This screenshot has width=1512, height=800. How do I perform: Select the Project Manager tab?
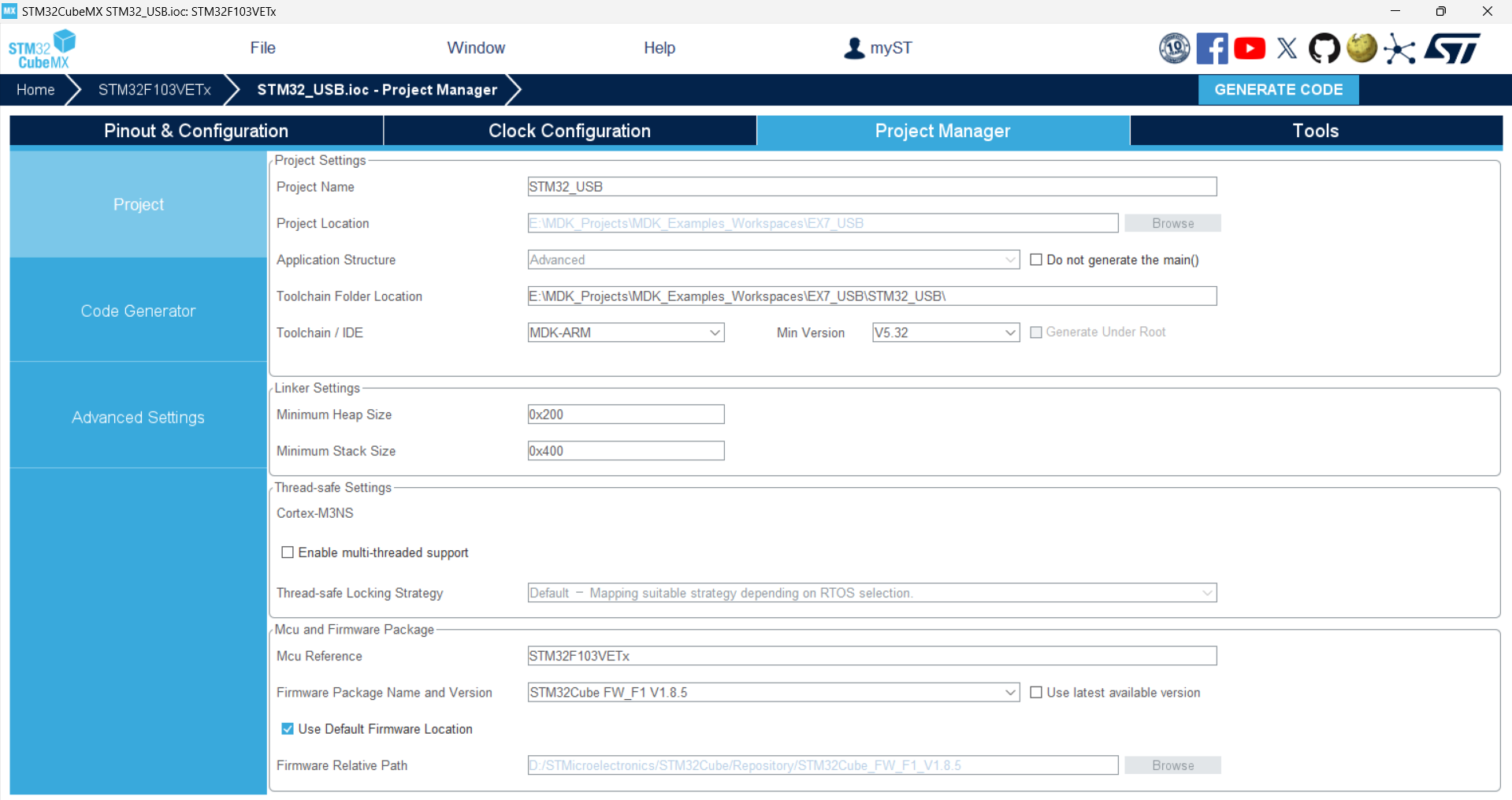tap(943, 131)
